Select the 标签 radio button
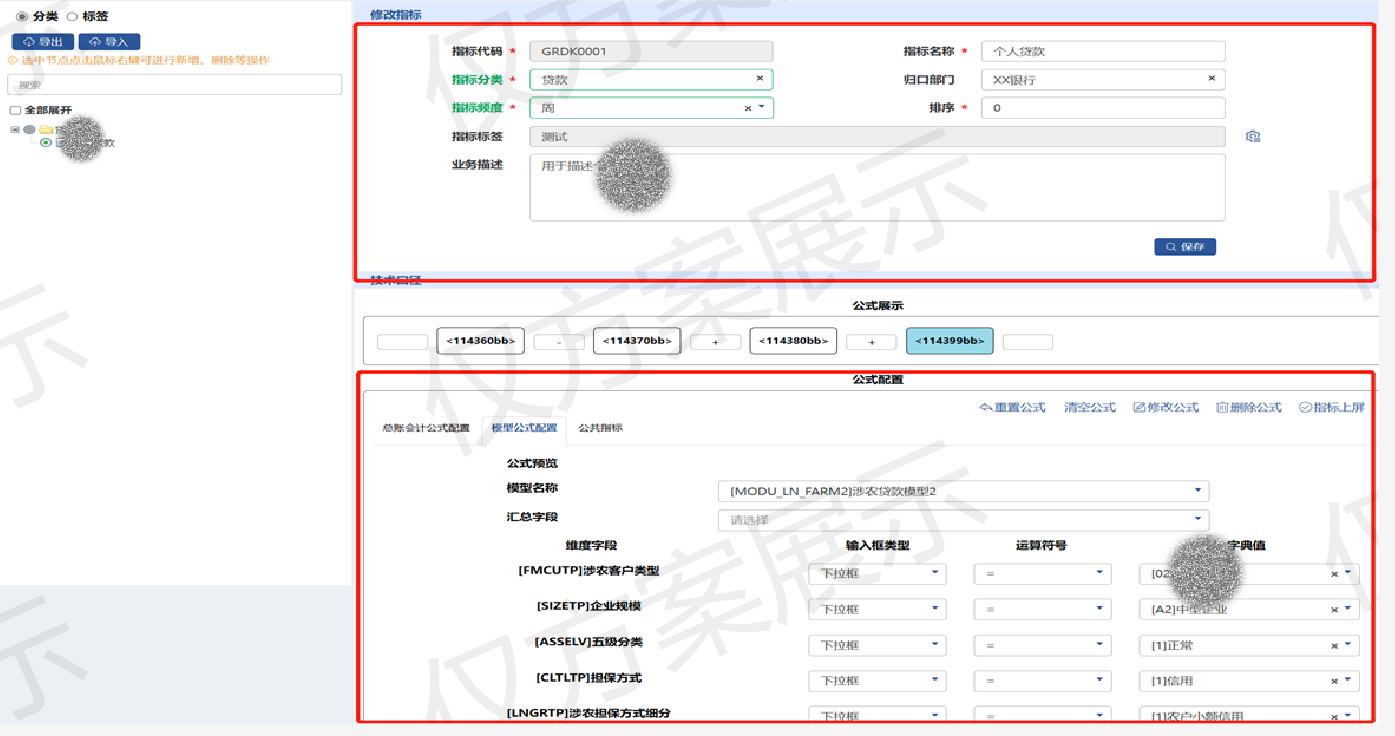This screenshot has height=736, width=1395. click(x=72, y=17)
